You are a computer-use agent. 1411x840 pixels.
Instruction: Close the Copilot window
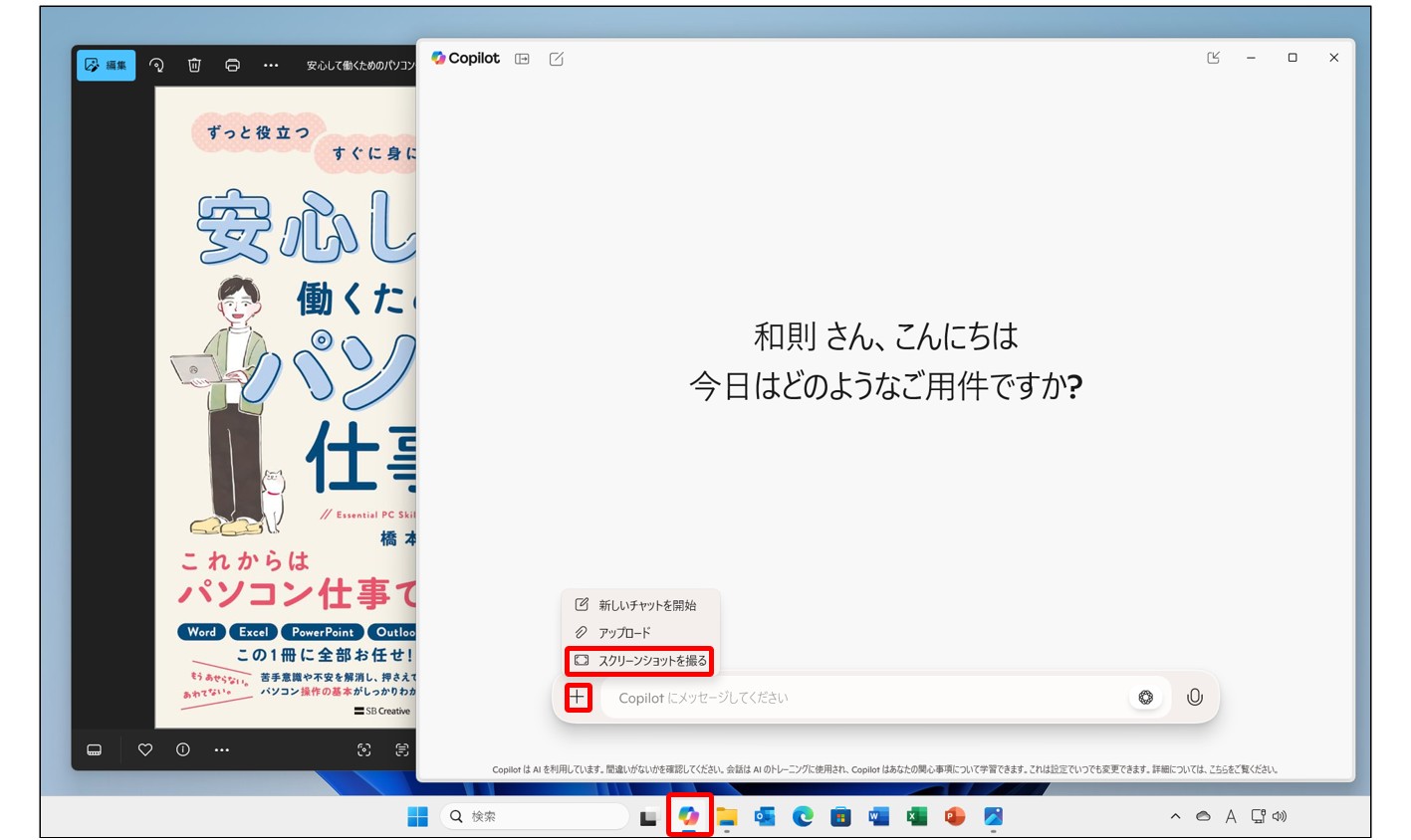(x=1334, y=58)
